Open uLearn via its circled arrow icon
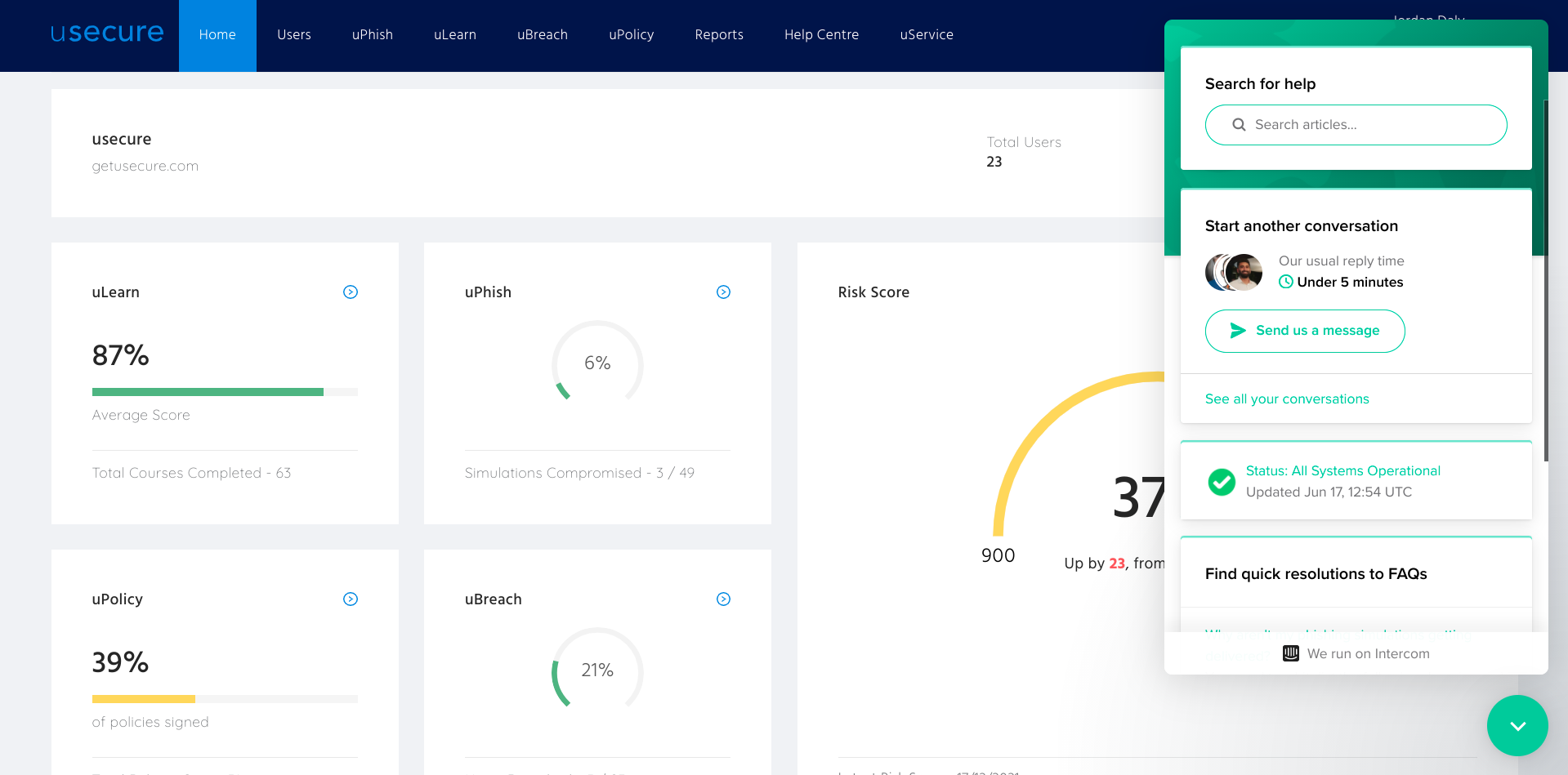 (x=351, y=292)
